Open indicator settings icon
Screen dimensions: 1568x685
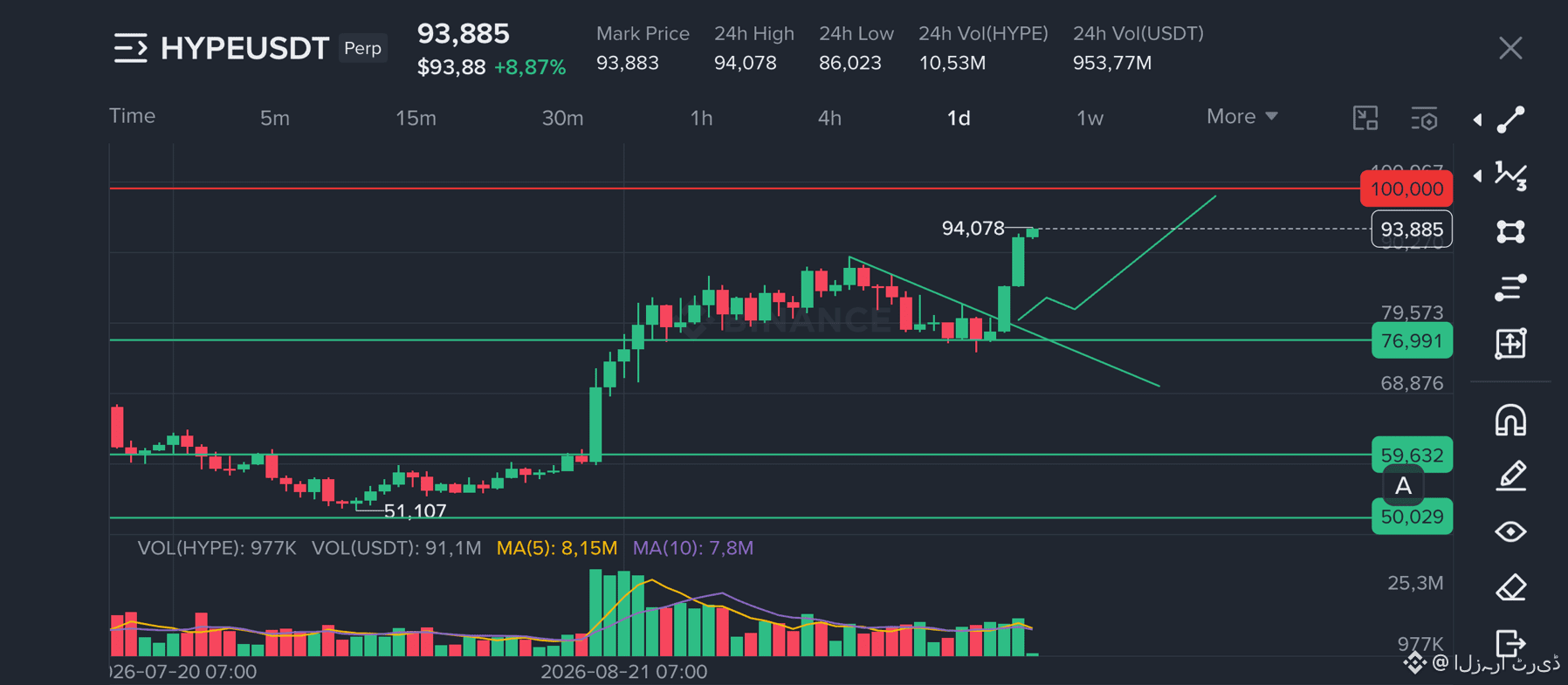tap(1424, 118)
